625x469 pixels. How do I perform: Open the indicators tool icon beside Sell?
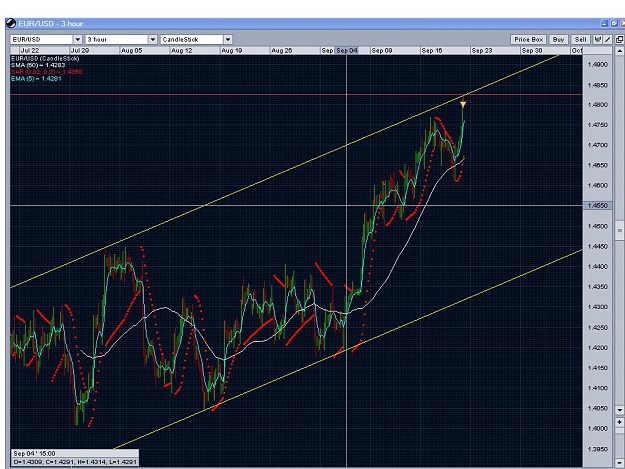pyautogui.click(x=597, y=39)
